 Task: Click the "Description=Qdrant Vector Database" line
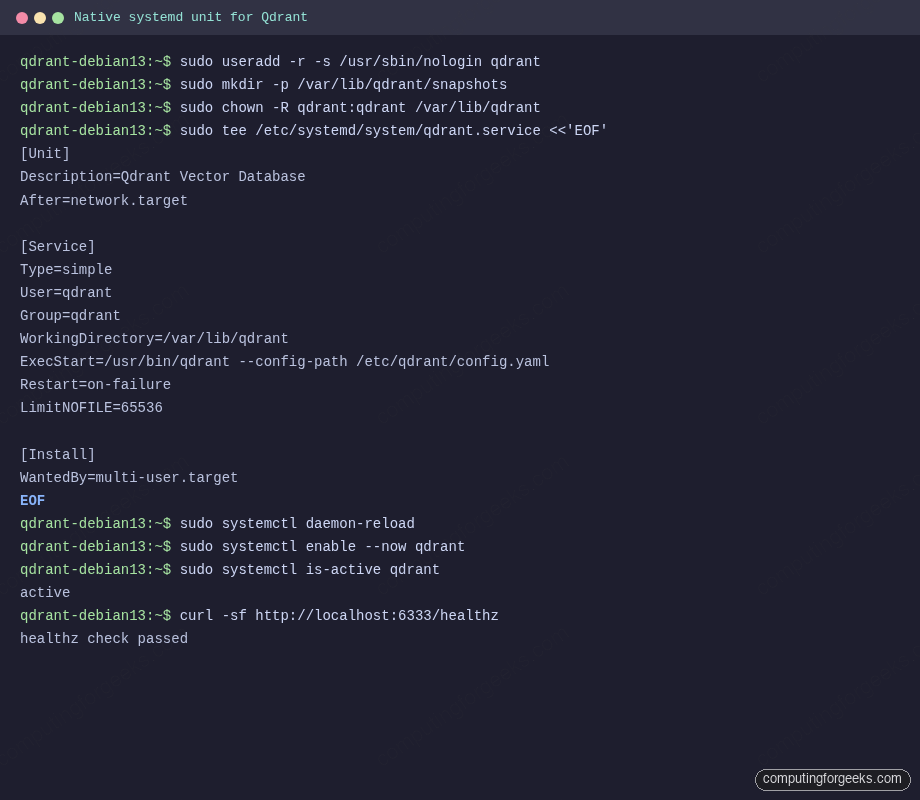click(x=163, y=177)
